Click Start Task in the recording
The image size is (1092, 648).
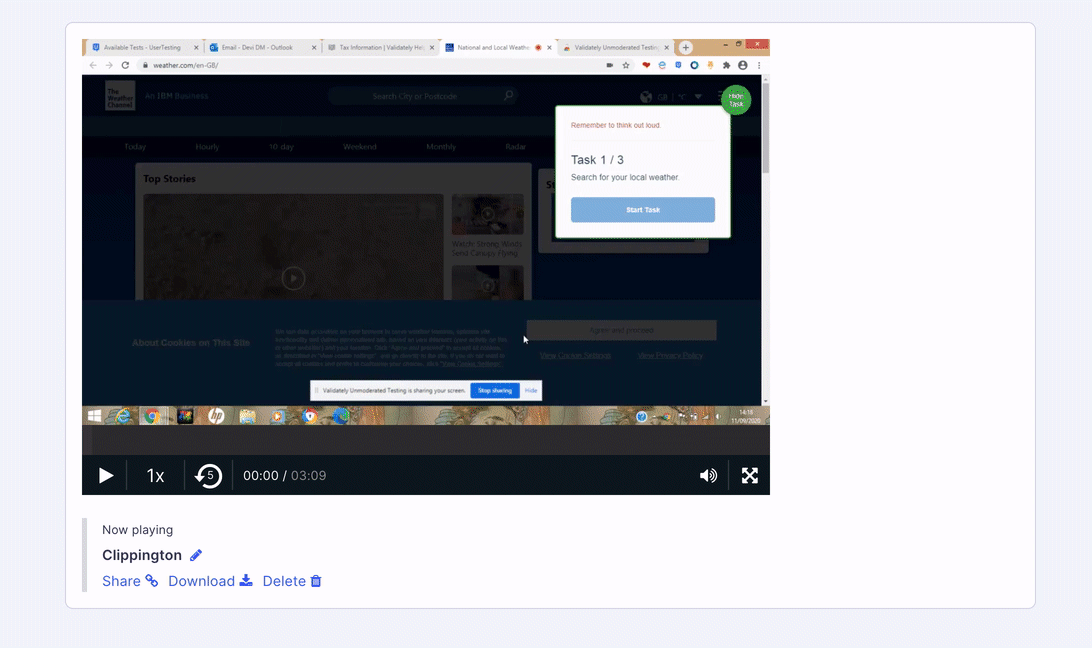point(643,210)
